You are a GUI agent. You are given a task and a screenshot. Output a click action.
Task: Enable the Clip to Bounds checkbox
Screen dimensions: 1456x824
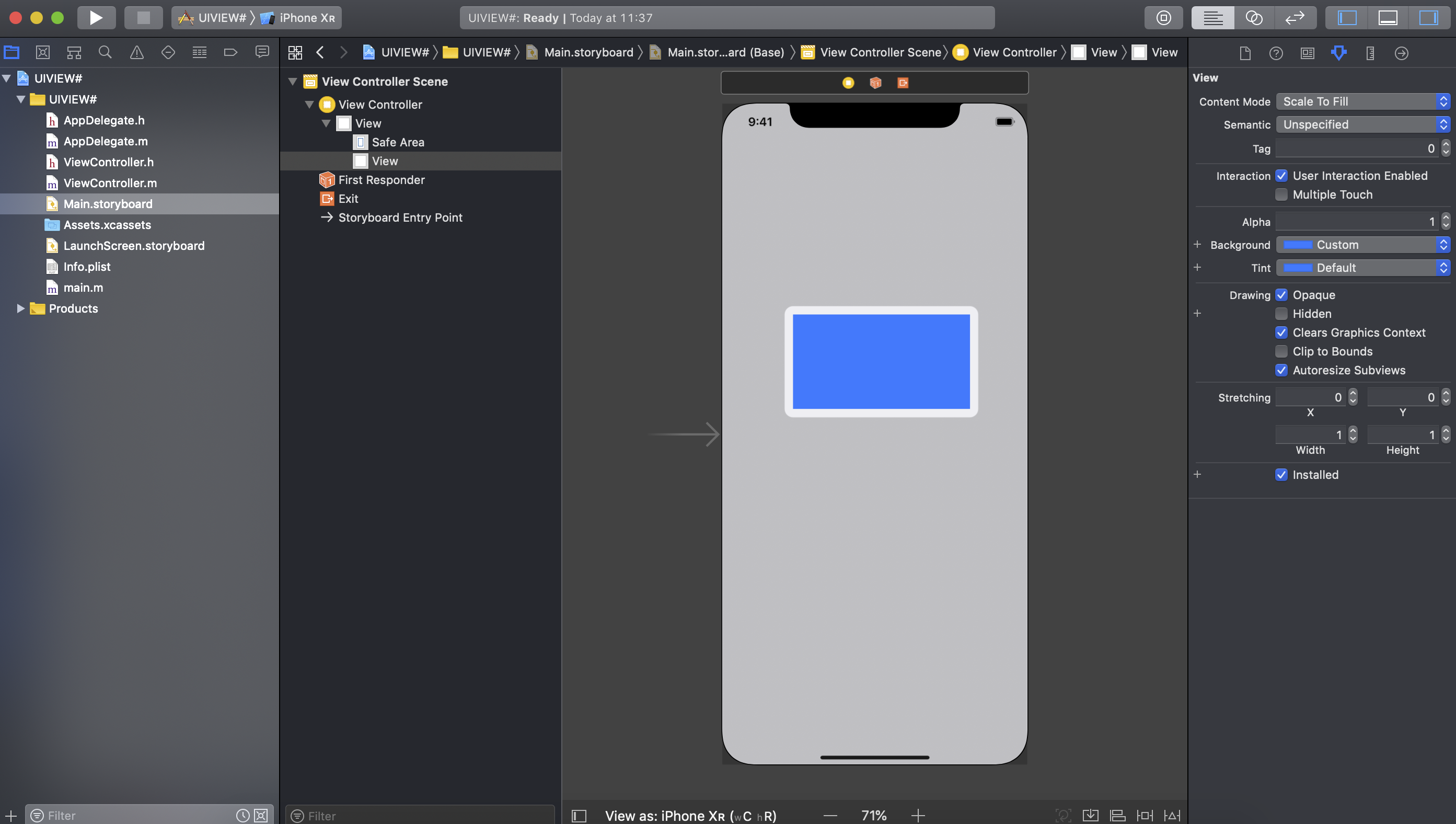(x=1281, y=351)
